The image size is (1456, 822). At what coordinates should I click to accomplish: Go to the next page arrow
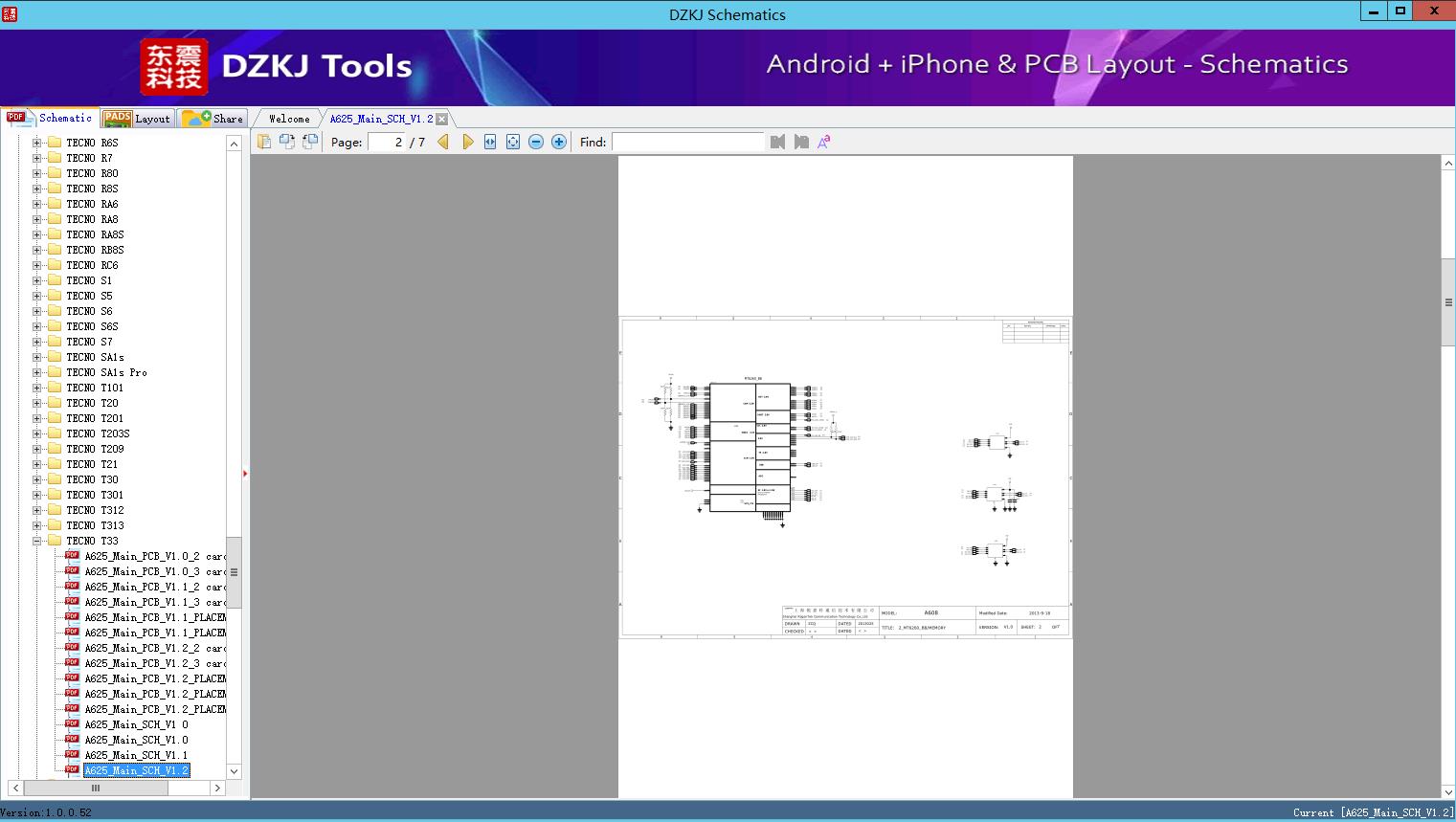[x=467, y=142]
